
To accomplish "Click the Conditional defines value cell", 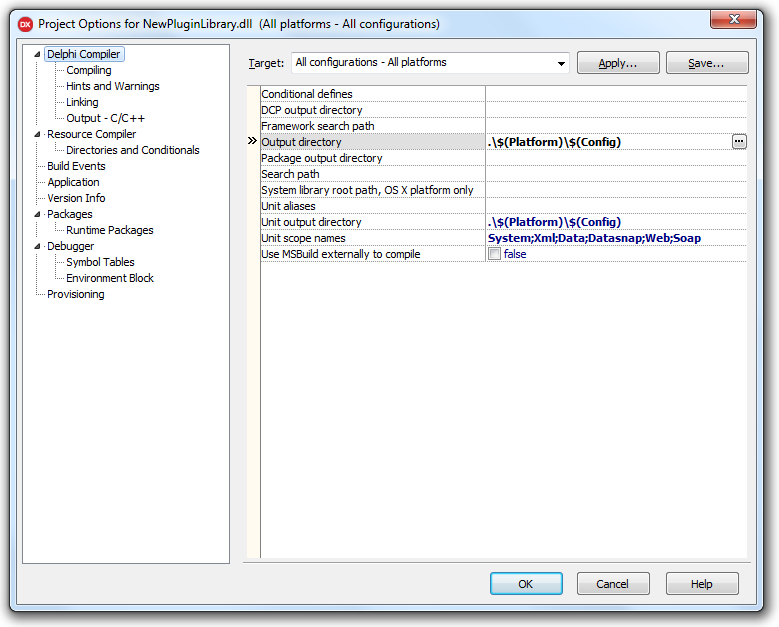I will point(616,94).
